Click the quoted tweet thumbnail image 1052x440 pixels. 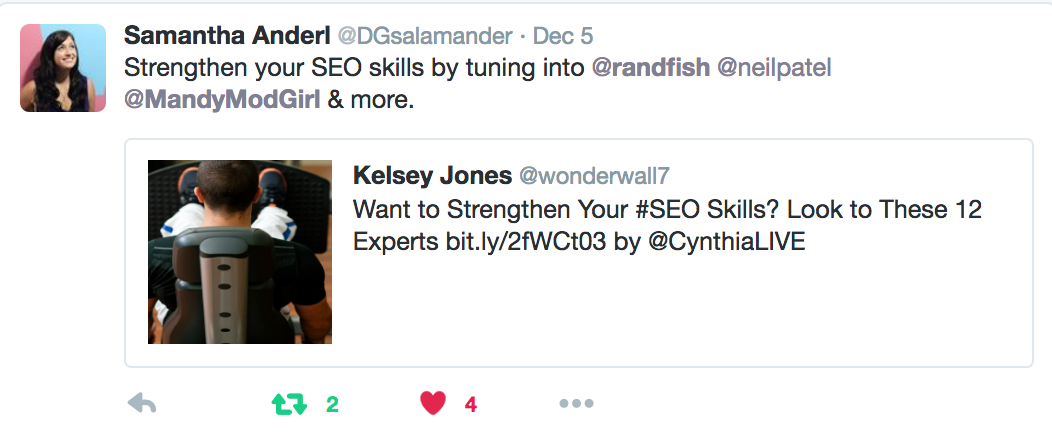[240, 252]
